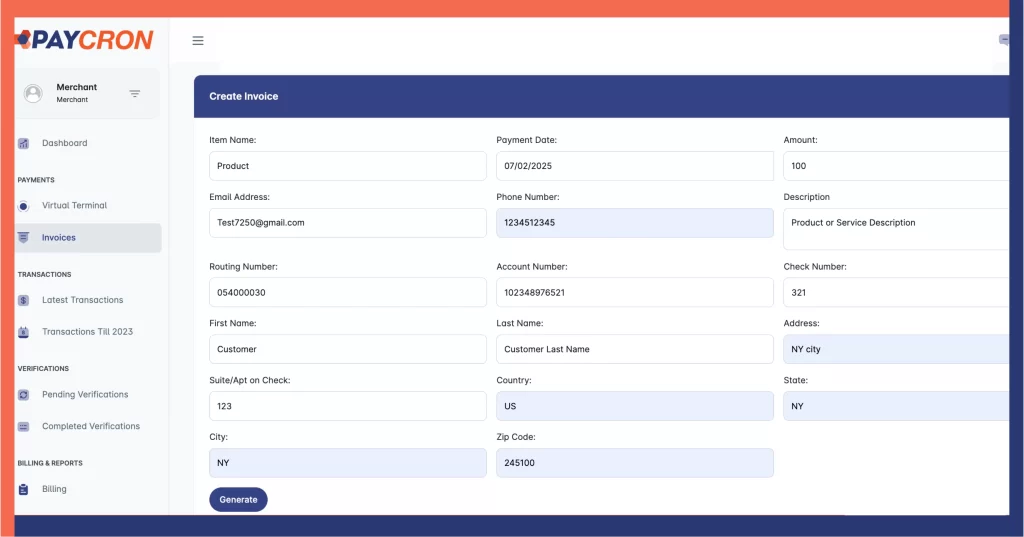This screenshot has width=1024, height=537.
Task: Click the Dashboard chart icon
Action: point(24,143)
